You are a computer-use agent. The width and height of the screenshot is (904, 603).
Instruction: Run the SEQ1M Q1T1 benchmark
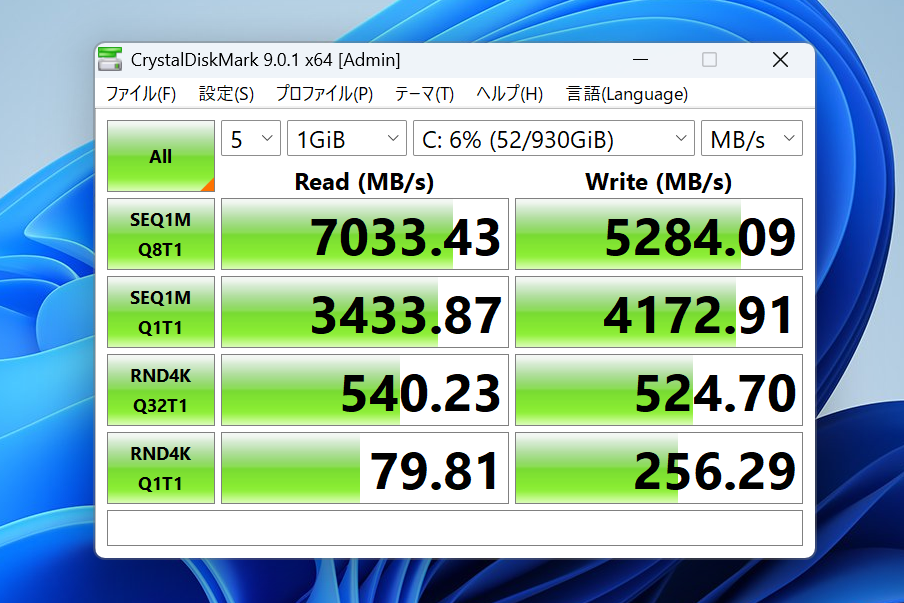[160, 312]
